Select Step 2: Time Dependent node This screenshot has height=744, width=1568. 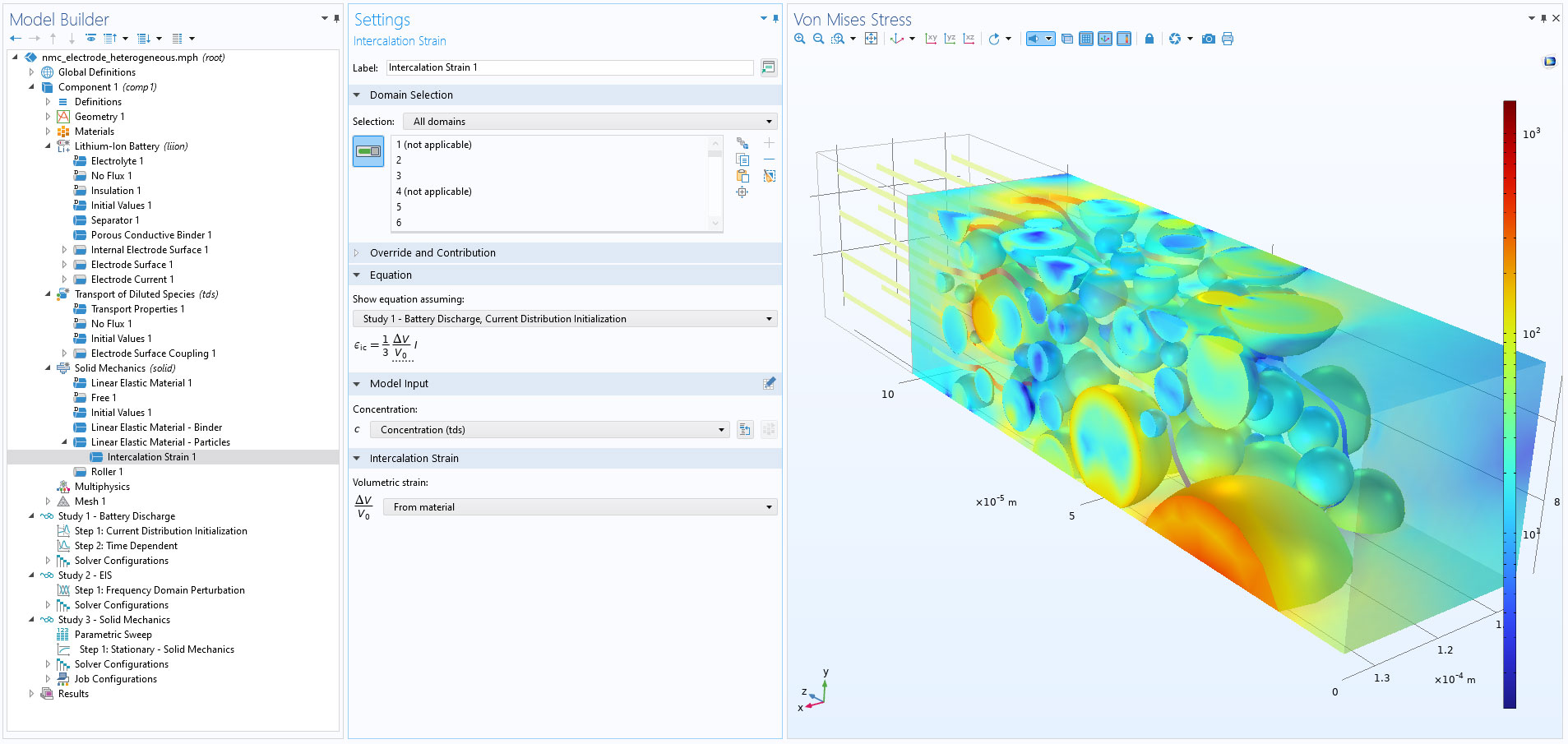coord(125,546)
